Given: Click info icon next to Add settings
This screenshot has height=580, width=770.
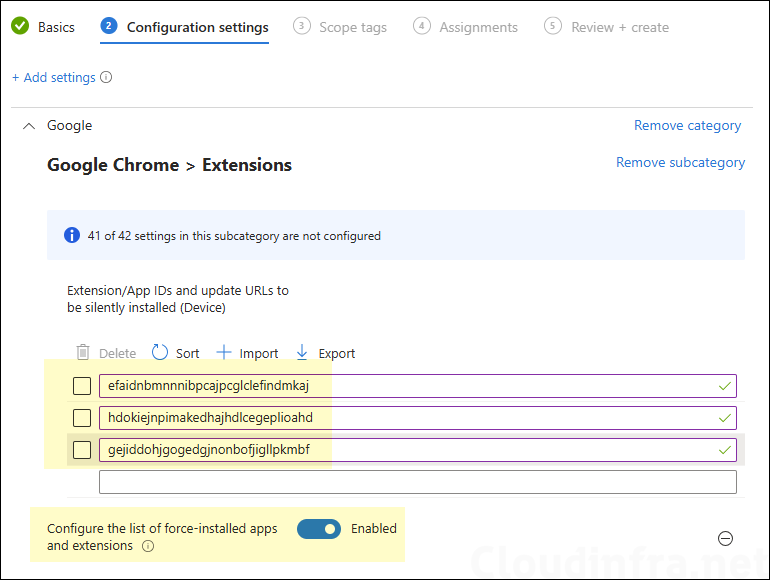Looking at the screenshot, I should point(107,77).
